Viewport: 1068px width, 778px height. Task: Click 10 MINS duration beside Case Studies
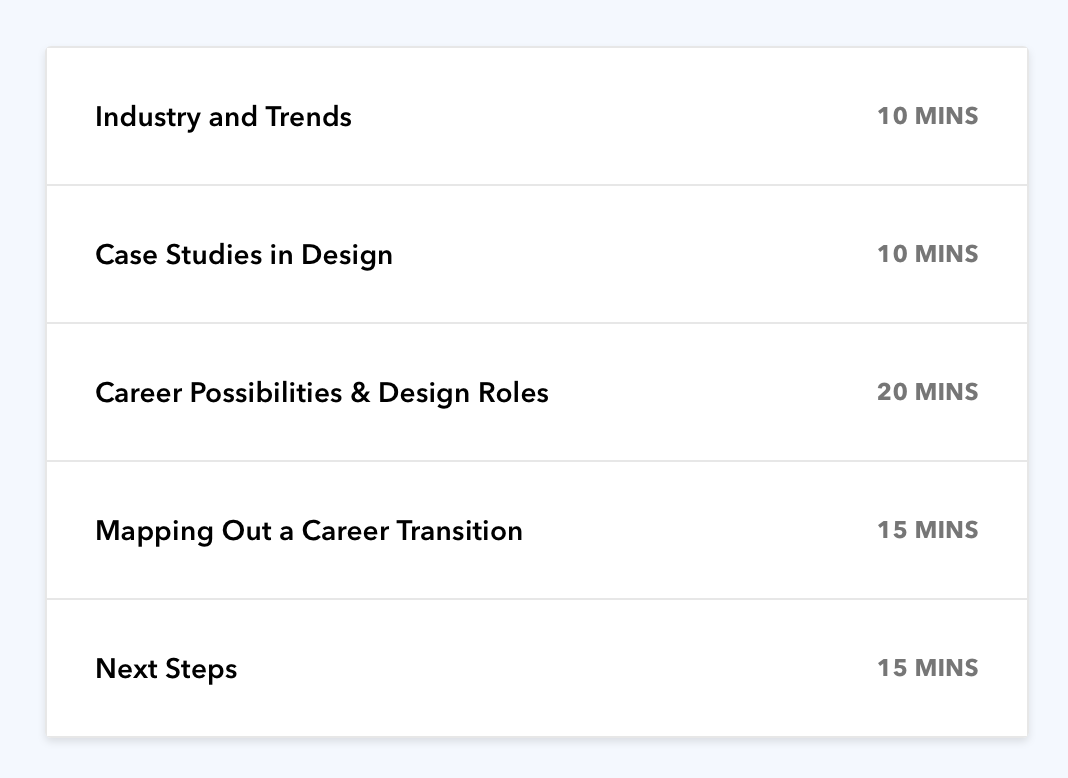[927, 255]
